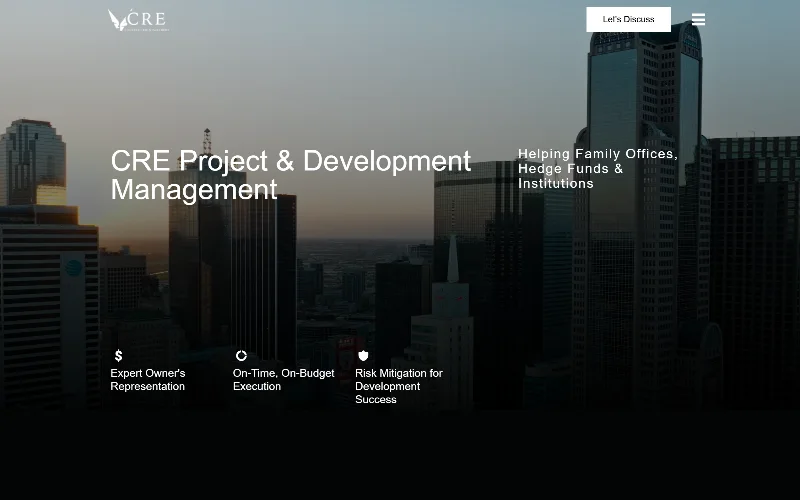Select "Expert Owner's Representation" text

point(148,380)
